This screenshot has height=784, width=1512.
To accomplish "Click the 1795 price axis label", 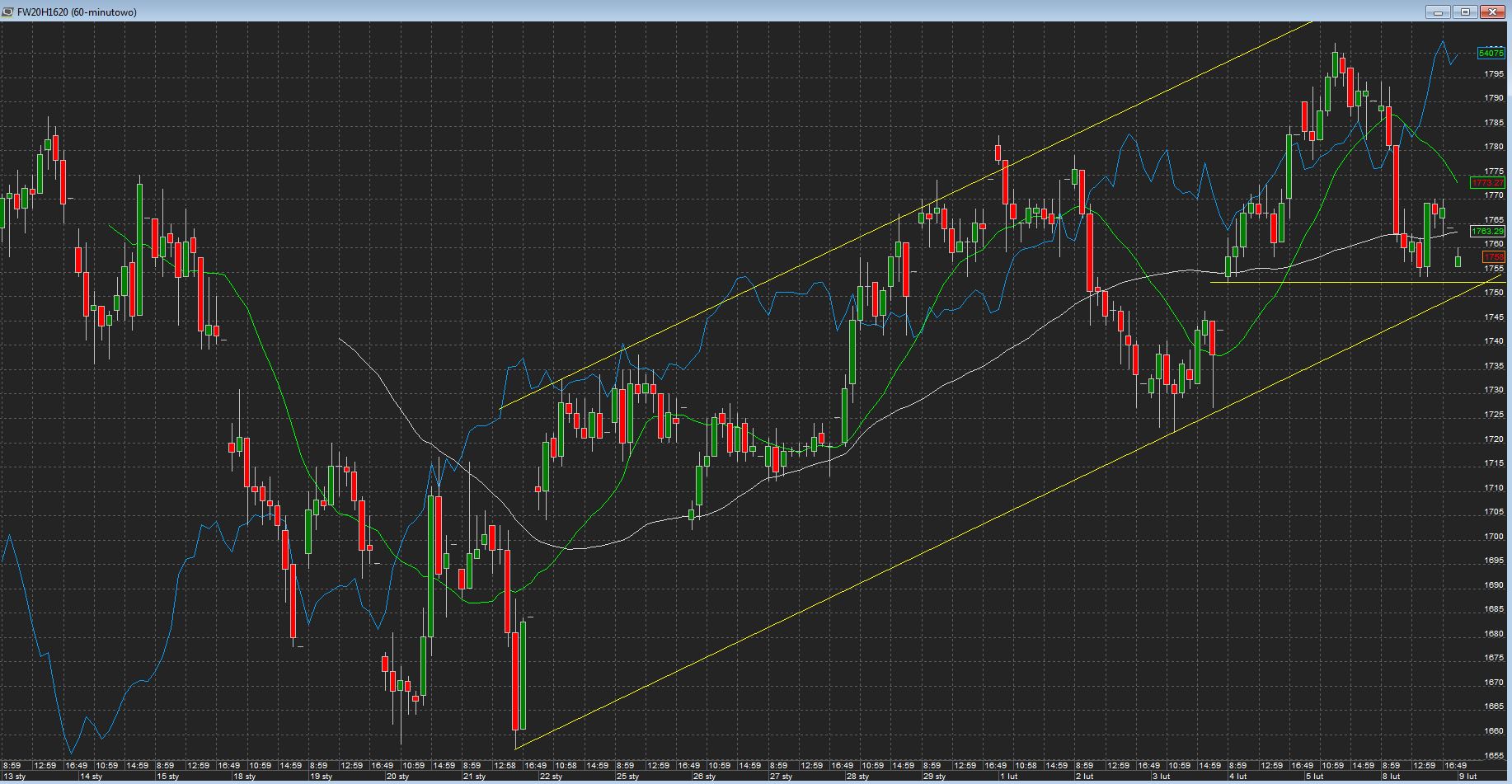I will tap(1494, 74).
